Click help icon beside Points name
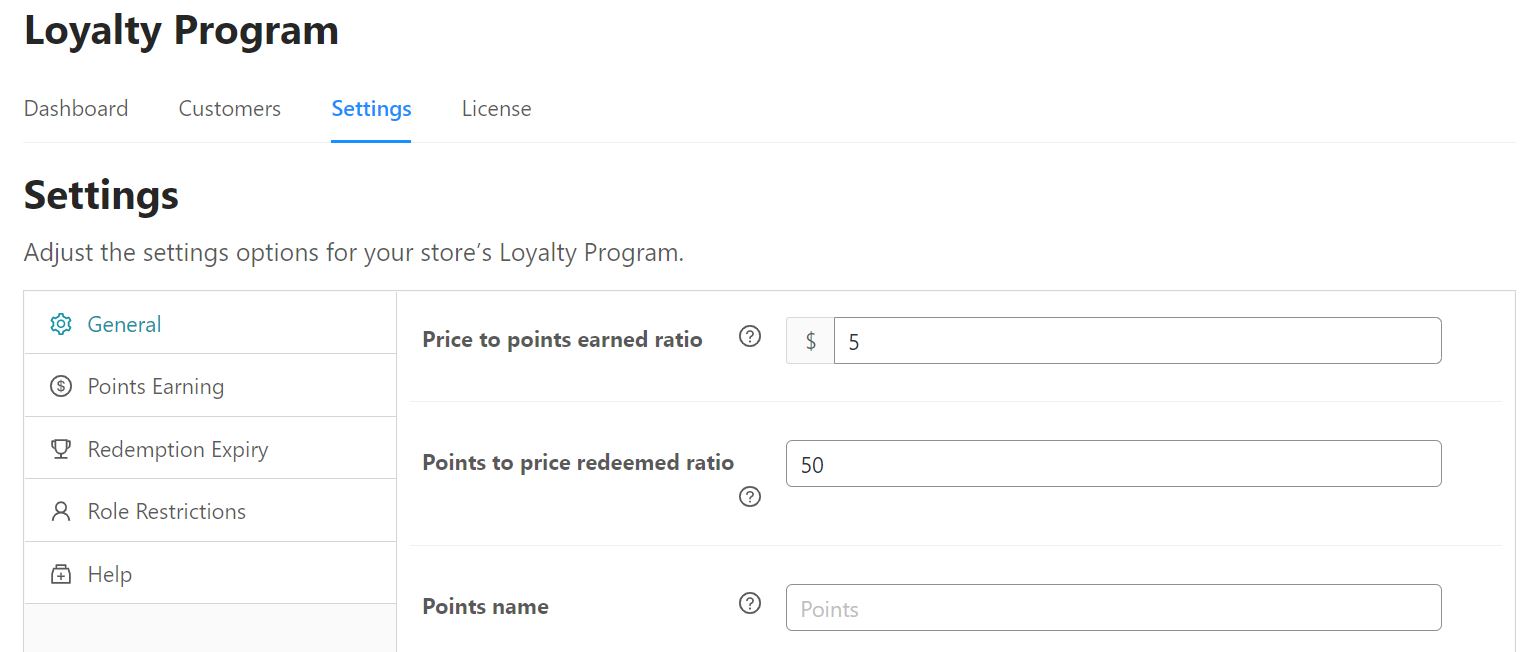1537x652 pixels. point(750,603)
